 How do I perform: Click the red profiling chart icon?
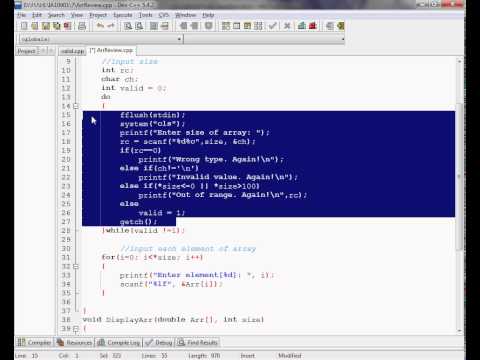[313, 26]
